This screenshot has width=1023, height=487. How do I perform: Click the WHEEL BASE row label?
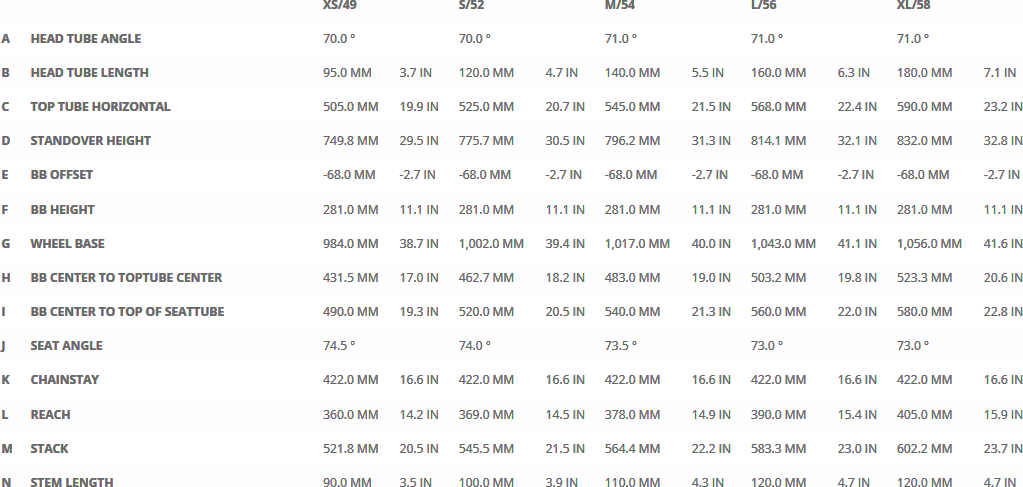click(x=67, y=244)
